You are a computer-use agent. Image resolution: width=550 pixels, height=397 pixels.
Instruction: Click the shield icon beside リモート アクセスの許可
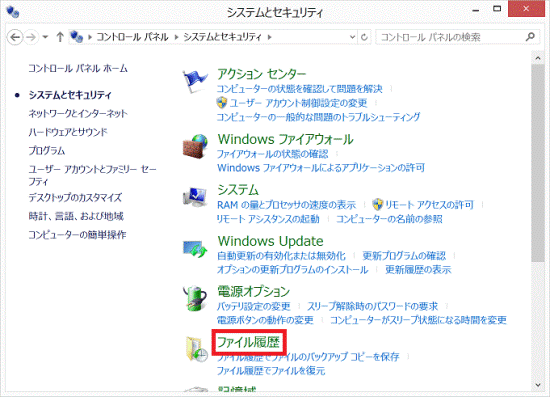click(x=377, y=204)
